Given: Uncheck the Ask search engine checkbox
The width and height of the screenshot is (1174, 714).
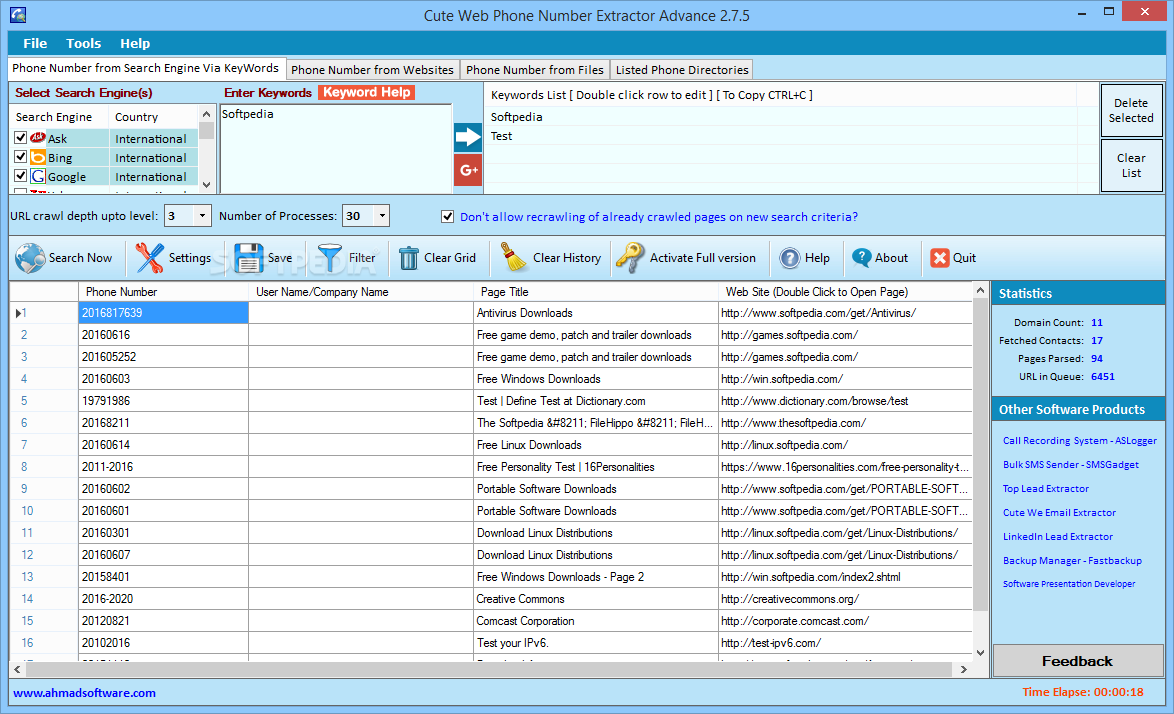Looking at the screenshot, I should tap(20, 138).
